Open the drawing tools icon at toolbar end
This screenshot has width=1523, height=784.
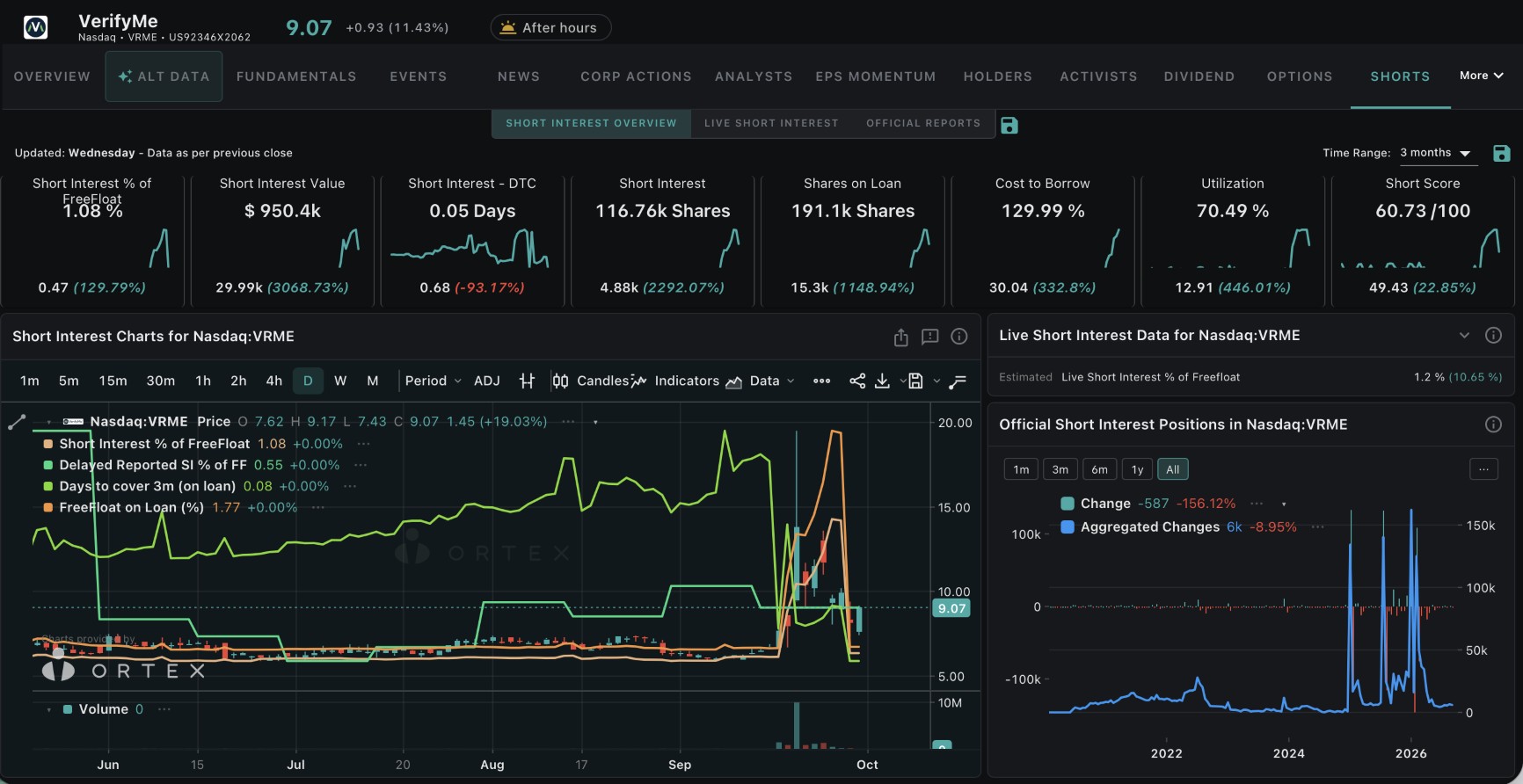point(958,381)
